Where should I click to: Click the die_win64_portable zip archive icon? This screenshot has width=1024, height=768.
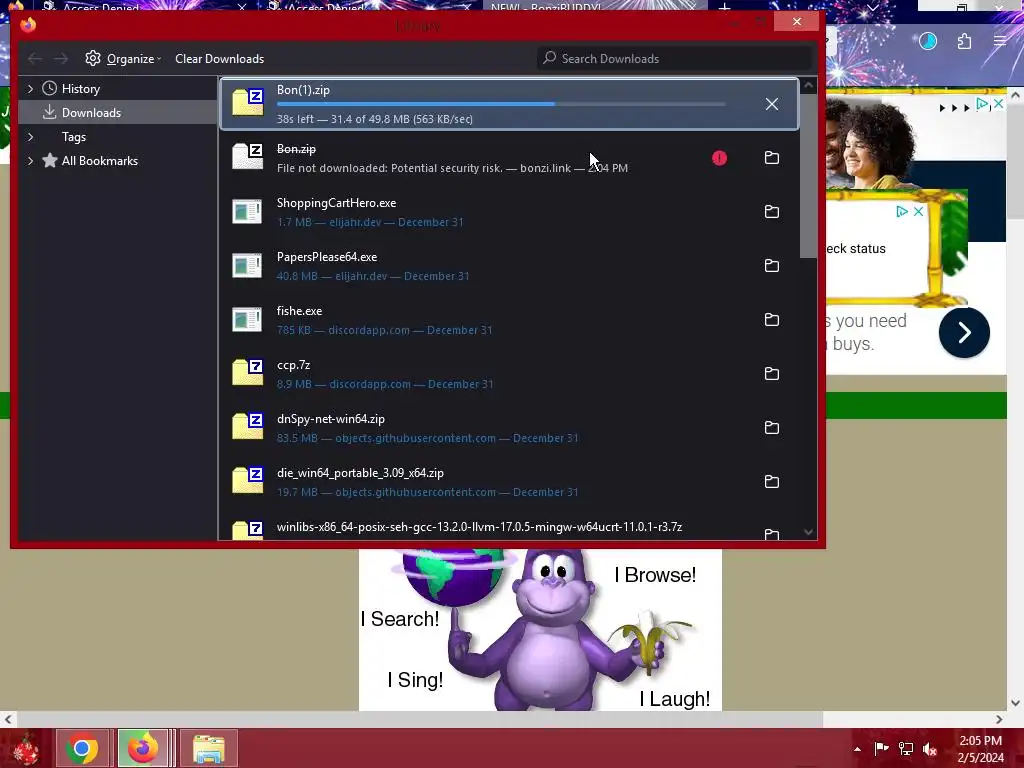click(248, 480)
